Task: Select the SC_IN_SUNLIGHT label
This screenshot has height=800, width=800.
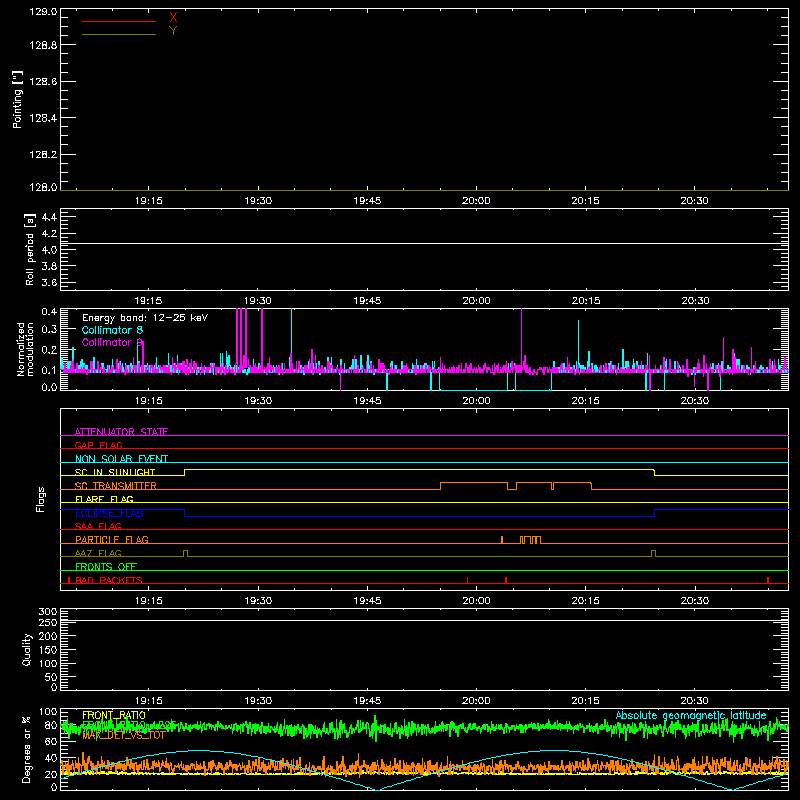Action: click(x=115, y=472)
